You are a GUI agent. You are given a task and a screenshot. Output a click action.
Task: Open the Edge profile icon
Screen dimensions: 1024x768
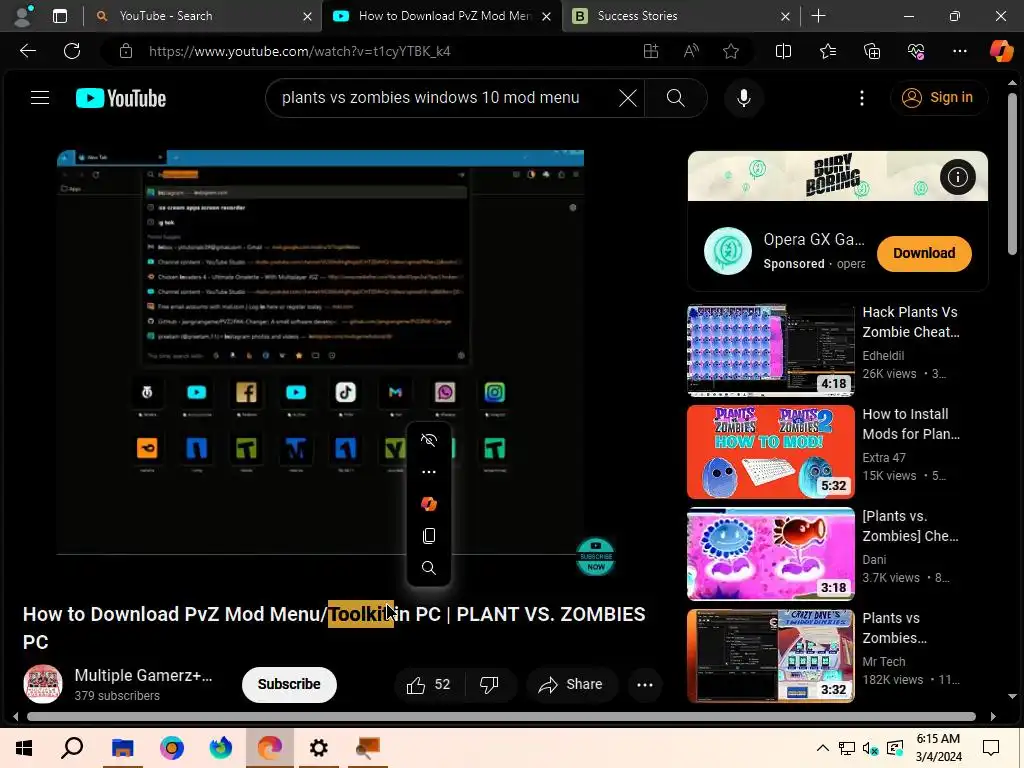(24, 16)
